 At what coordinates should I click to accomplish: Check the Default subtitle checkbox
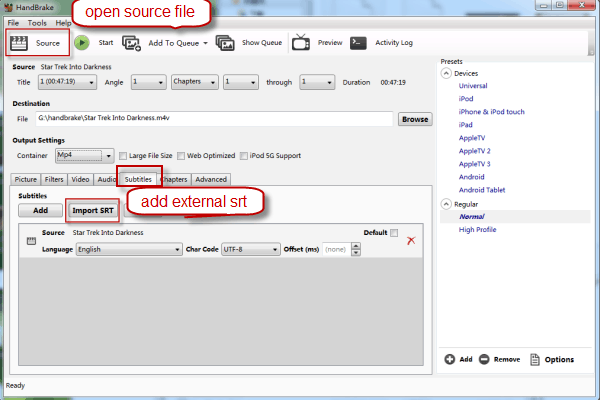394,233
